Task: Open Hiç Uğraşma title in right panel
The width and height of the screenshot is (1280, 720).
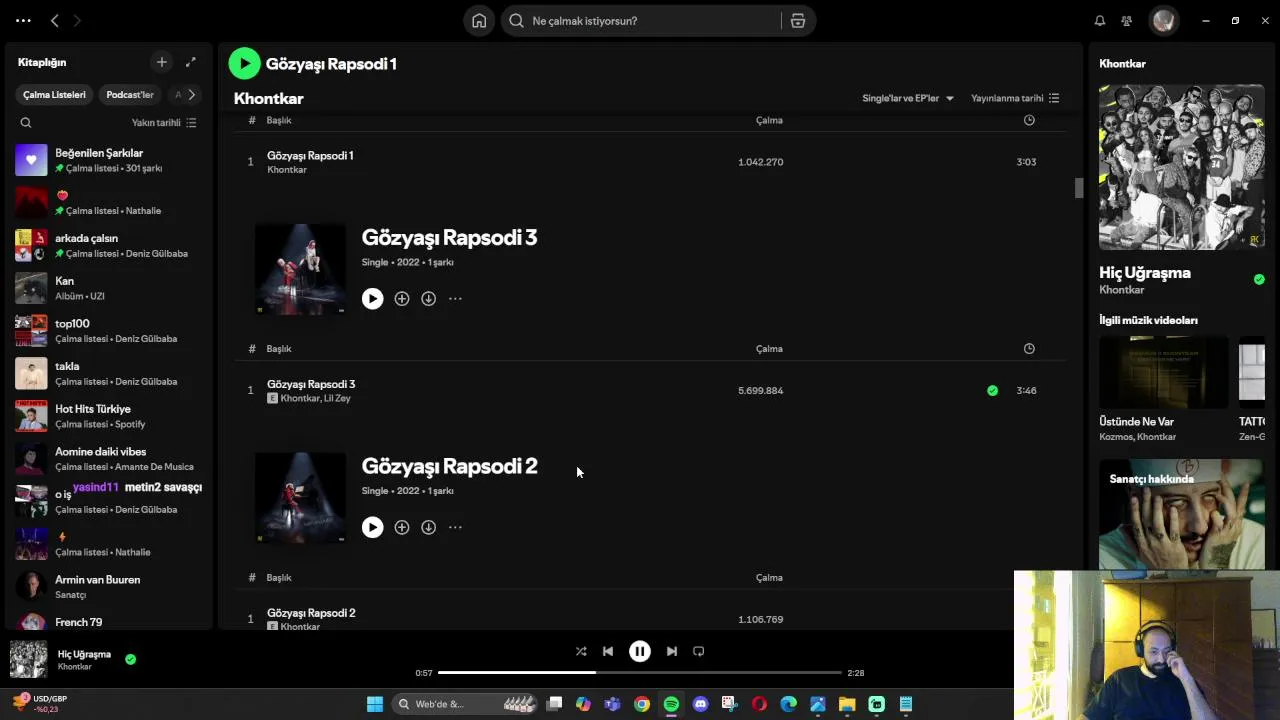Action: click(x=1145, y=272)
